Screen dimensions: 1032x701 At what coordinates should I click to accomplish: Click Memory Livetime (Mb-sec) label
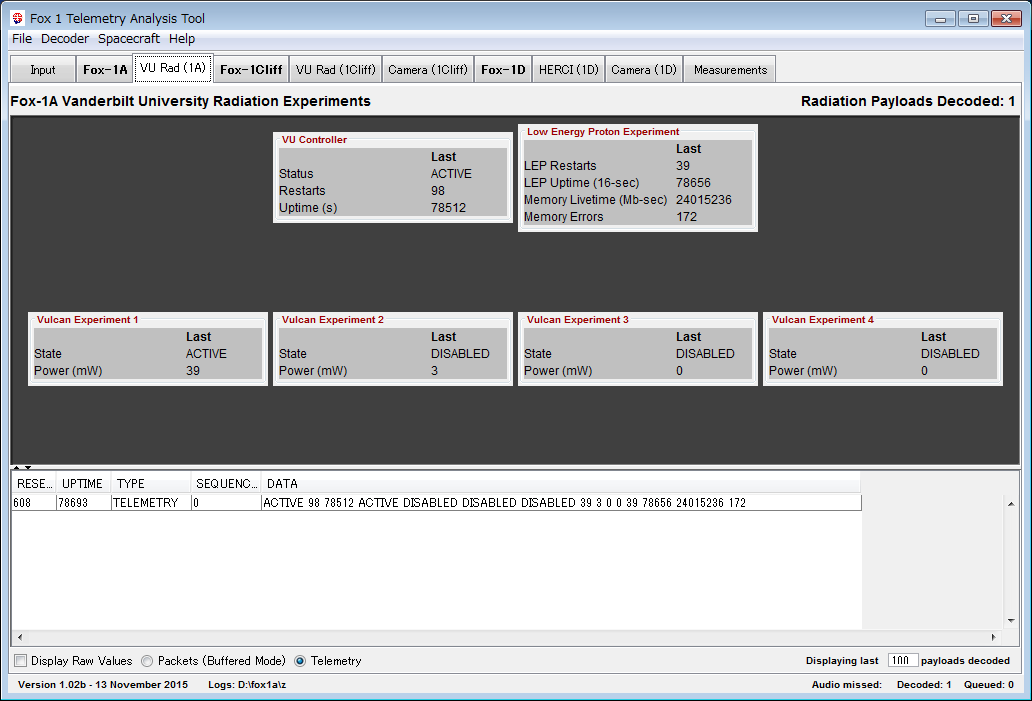pos(595,200)
